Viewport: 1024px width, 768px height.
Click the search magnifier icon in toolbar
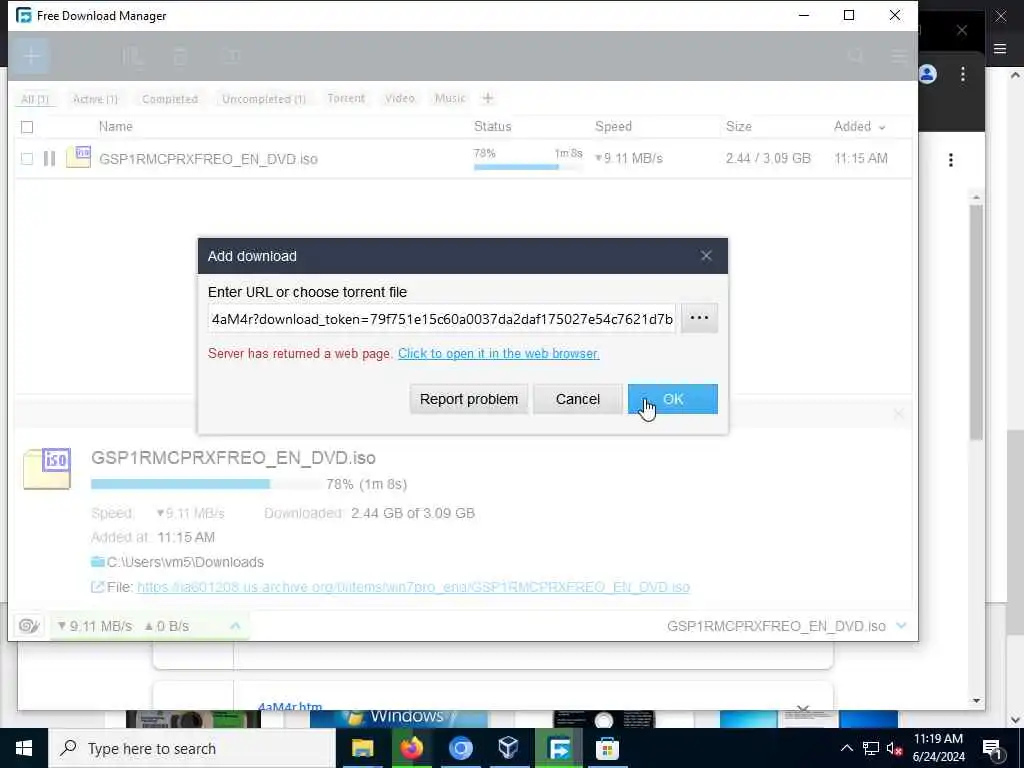(x=855, y=57)
